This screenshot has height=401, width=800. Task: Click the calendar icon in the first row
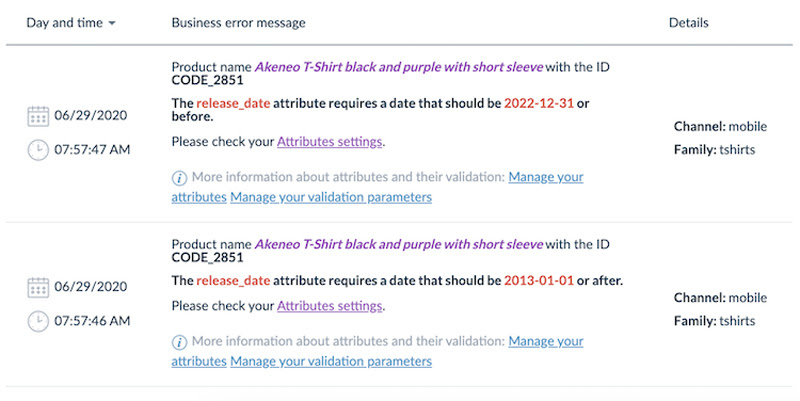click(x=38, y=117)
